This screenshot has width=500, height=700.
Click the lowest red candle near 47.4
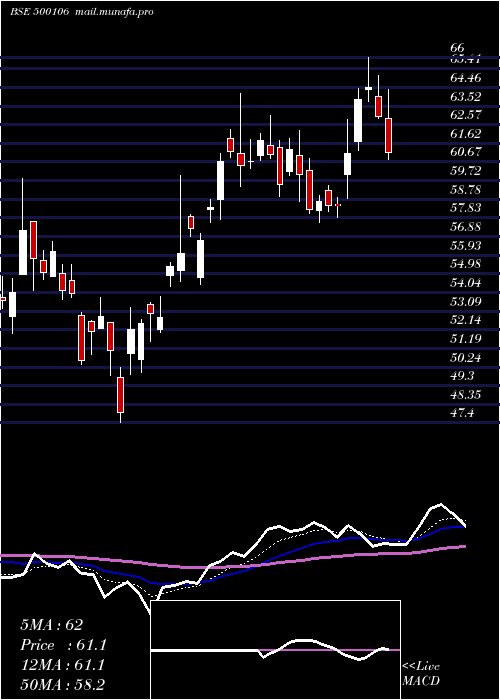(120, 395)
